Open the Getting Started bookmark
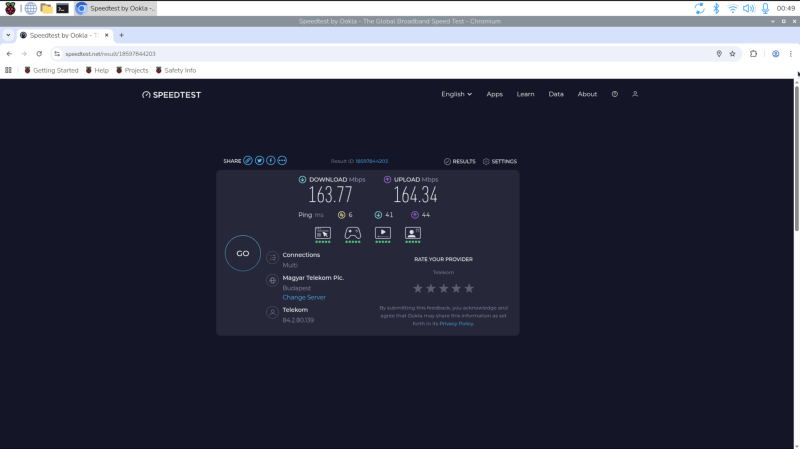 click(x=52, y=70)
